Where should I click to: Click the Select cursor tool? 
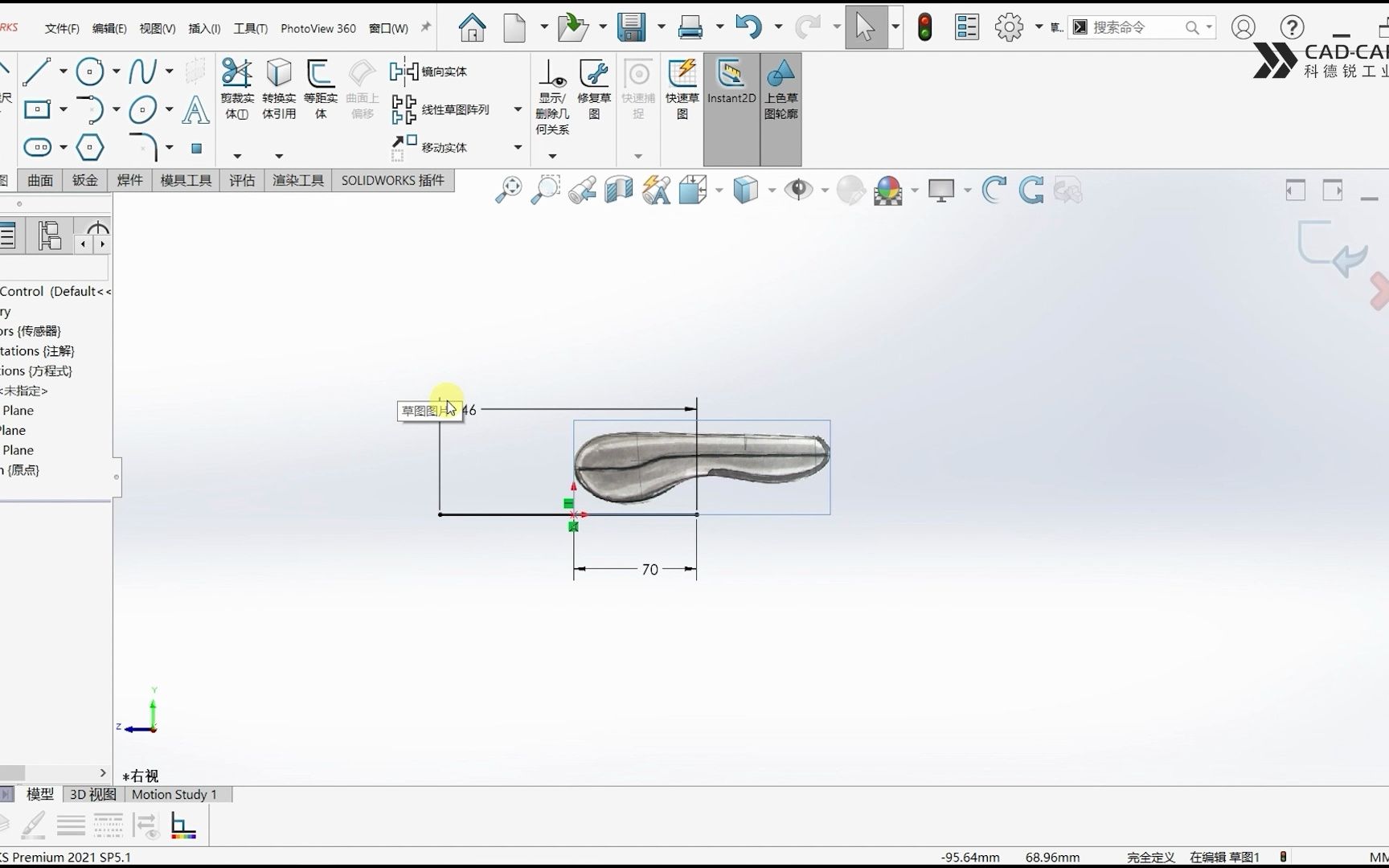tap(866, 27)
